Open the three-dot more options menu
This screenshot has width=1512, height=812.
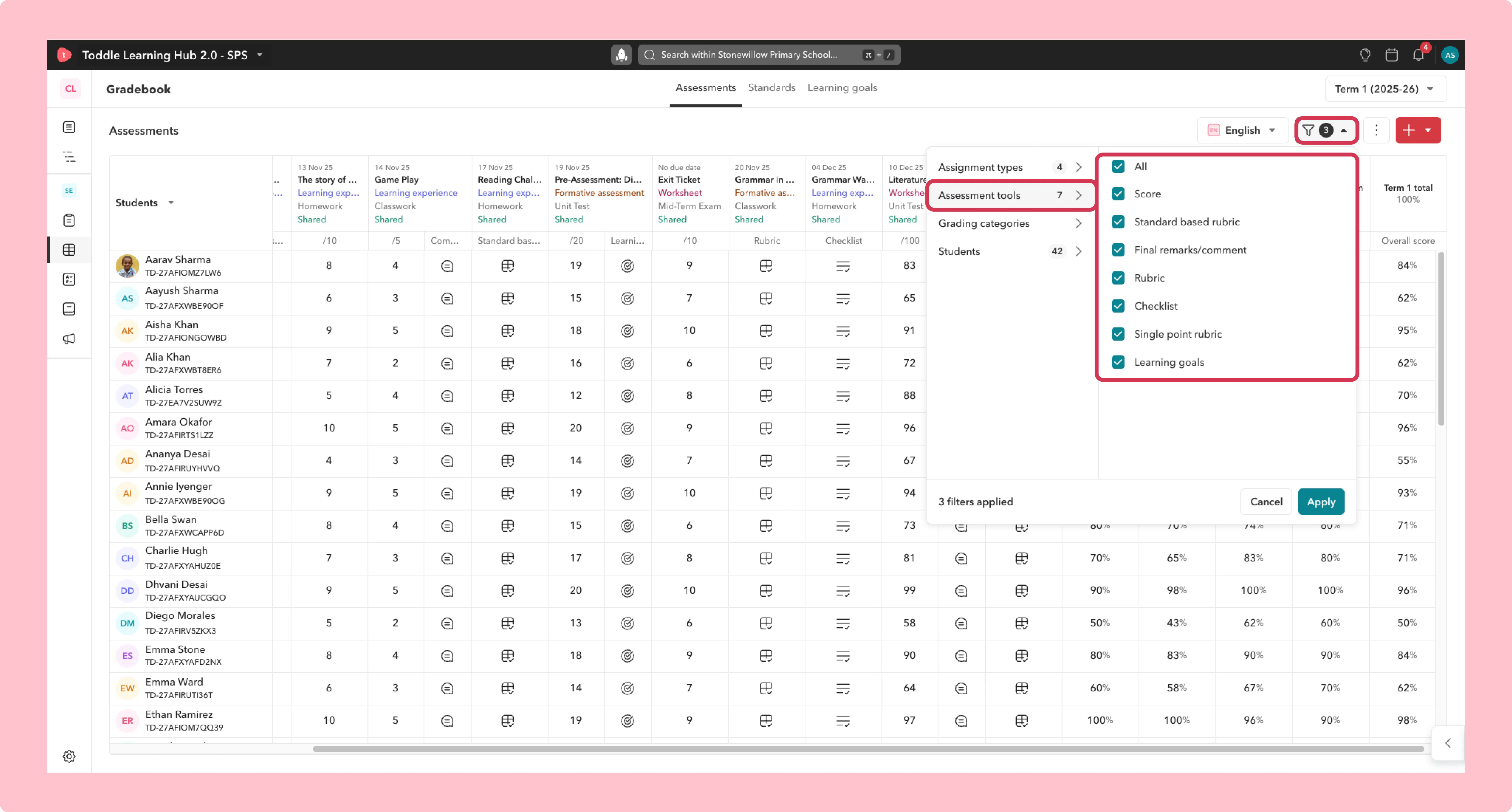1376,130
